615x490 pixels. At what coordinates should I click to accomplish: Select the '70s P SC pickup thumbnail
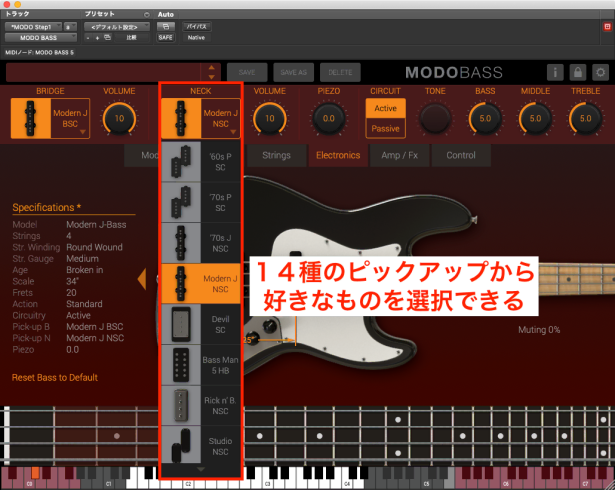tap(181, 202)
